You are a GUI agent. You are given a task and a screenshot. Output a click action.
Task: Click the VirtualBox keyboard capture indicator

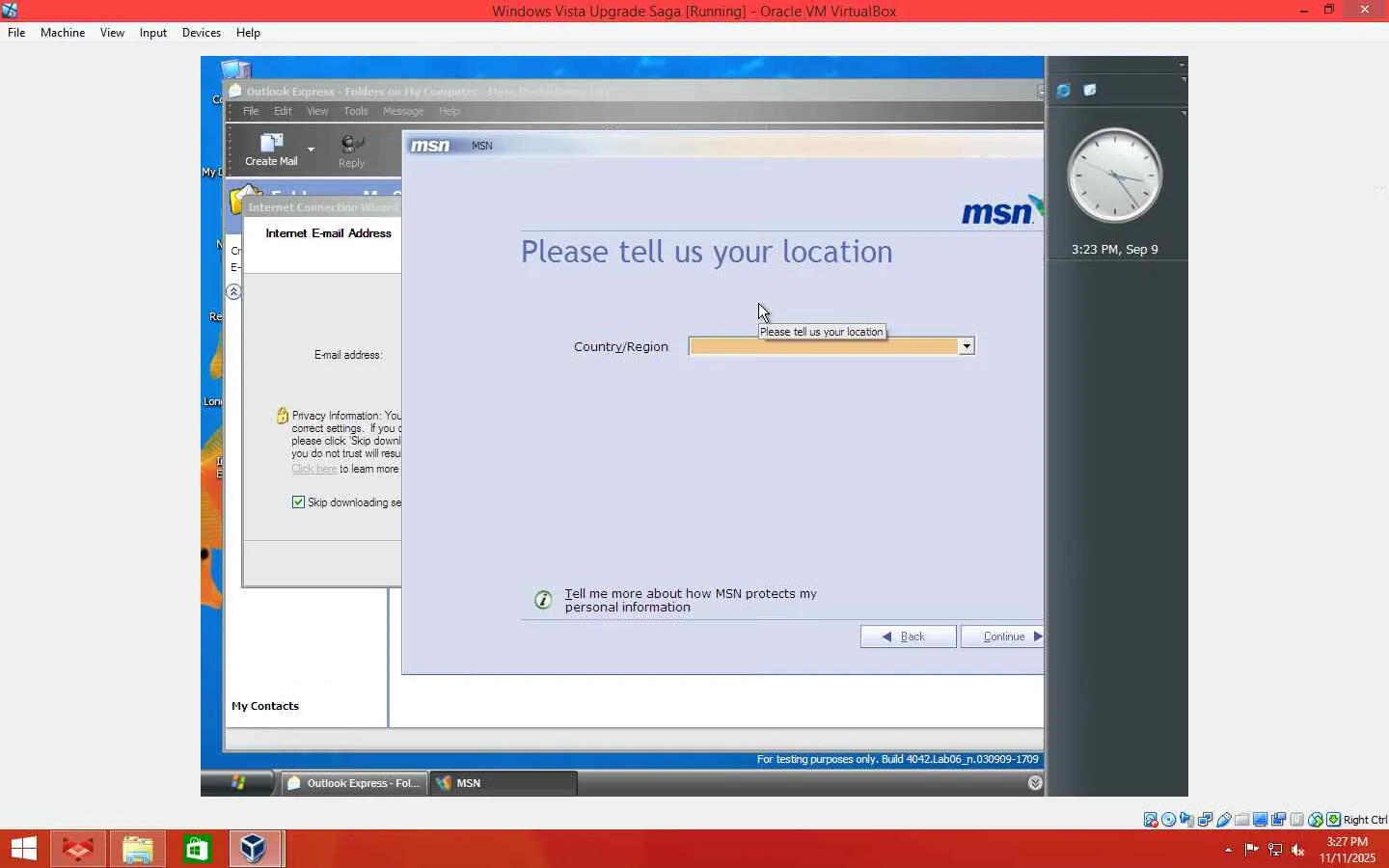pos(1334,820)
